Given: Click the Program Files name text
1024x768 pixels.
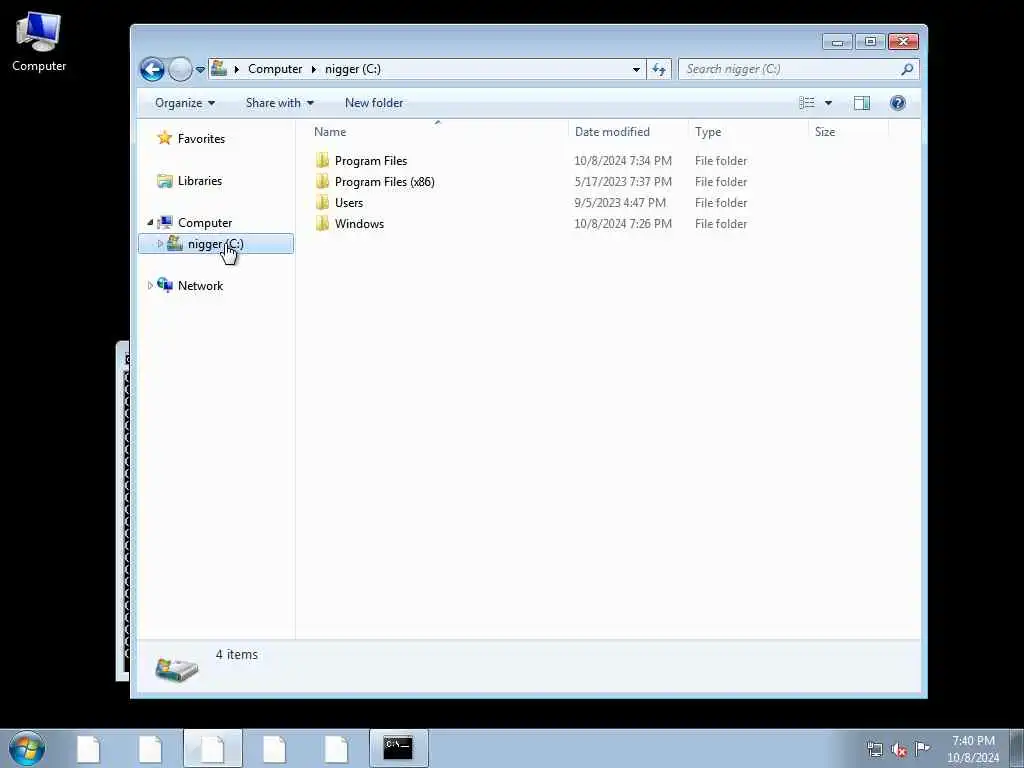Looking at the screenshot, I should pos(371,161).
